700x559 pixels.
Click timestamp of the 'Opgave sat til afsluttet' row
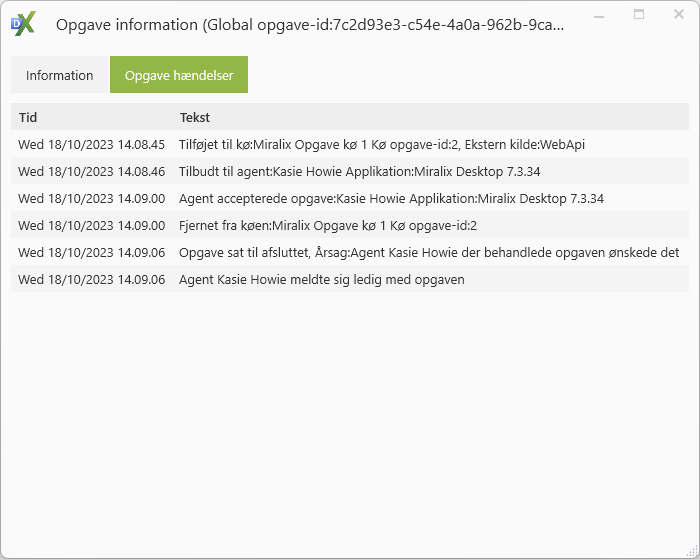coord(91,252)
